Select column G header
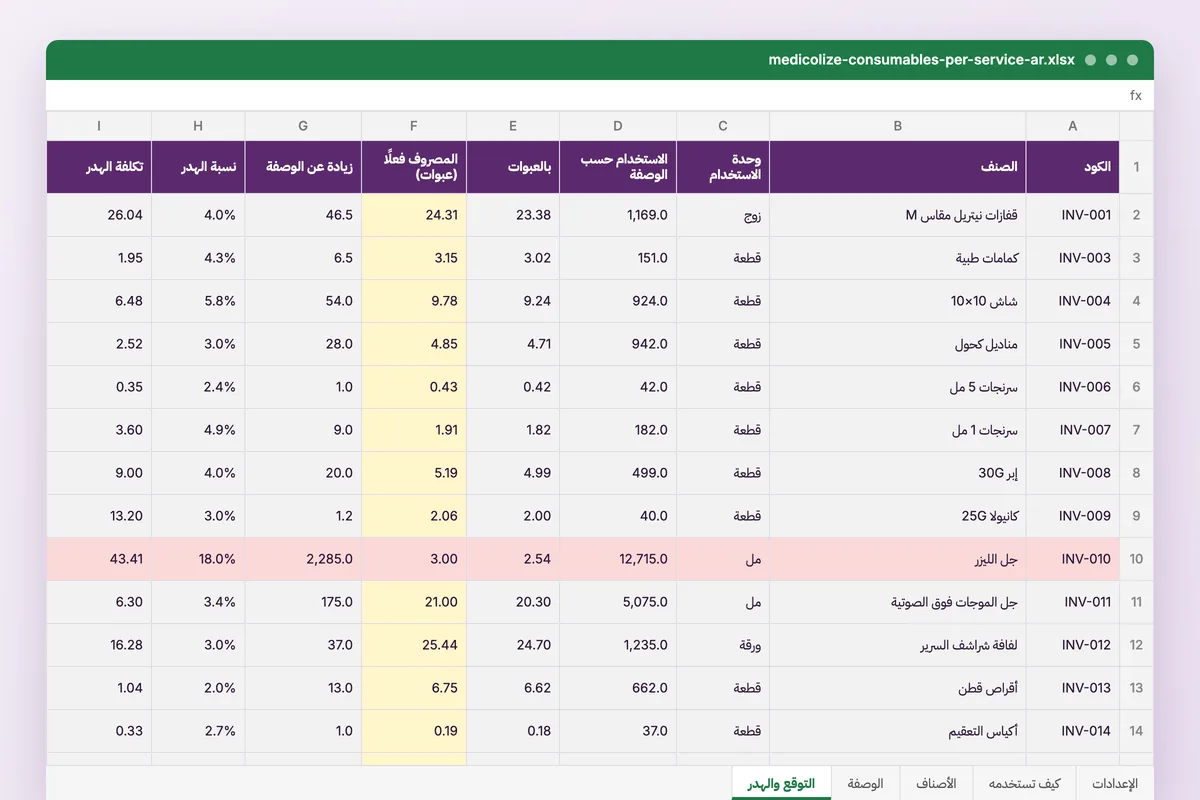Image resolution: width=1200 pixels, height=800 pixels. tap(303, 126)
